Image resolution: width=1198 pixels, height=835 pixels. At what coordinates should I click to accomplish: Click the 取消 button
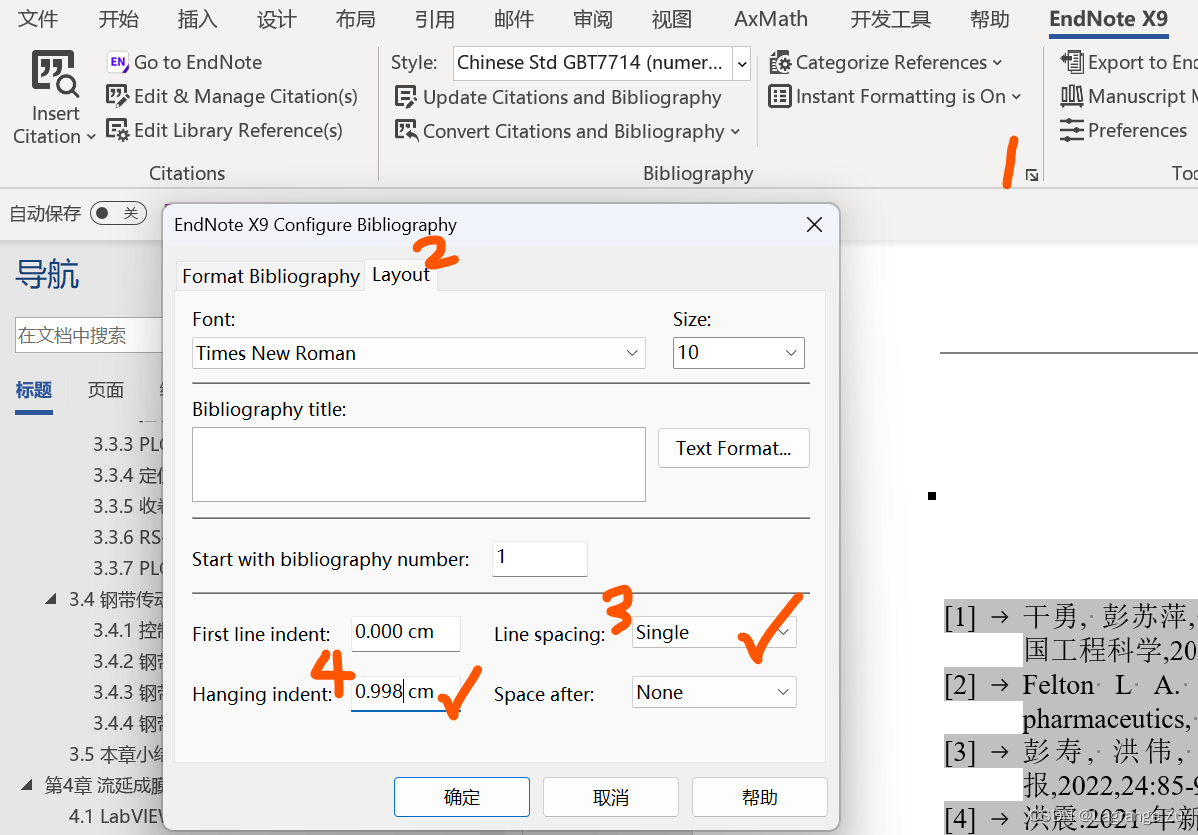pos(610,797)
